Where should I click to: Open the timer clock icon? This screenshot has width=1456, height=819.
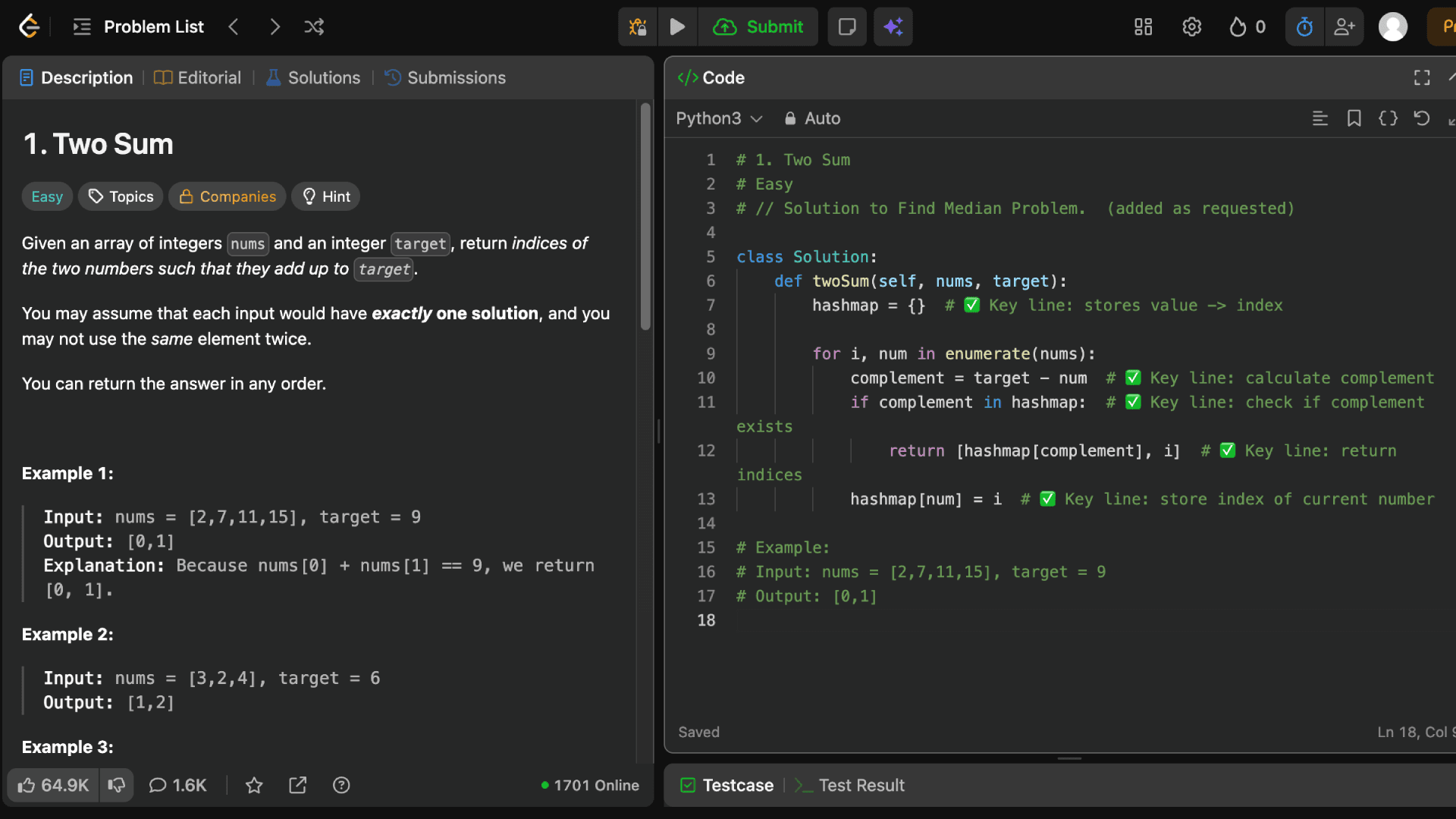coord(1304,27)
